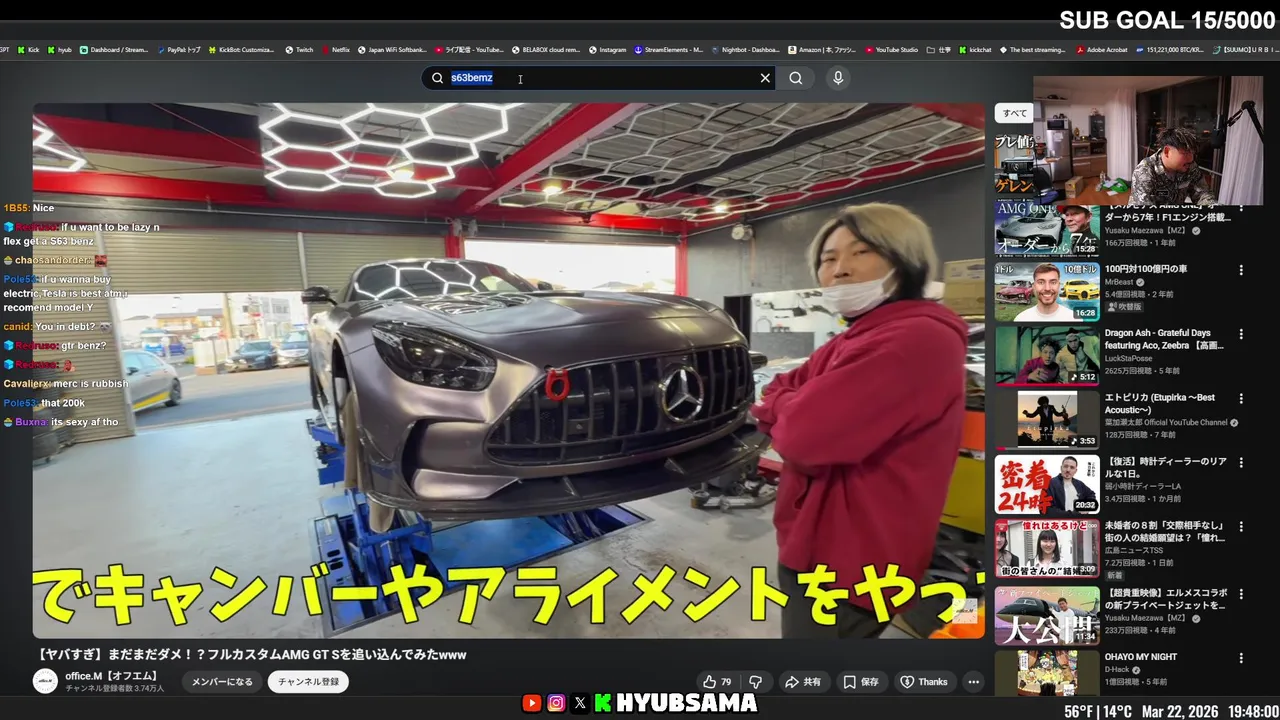Open options menu for Dragon Ash video
This screenshot has height=720, width=1280.
(x=1241, y=334)
